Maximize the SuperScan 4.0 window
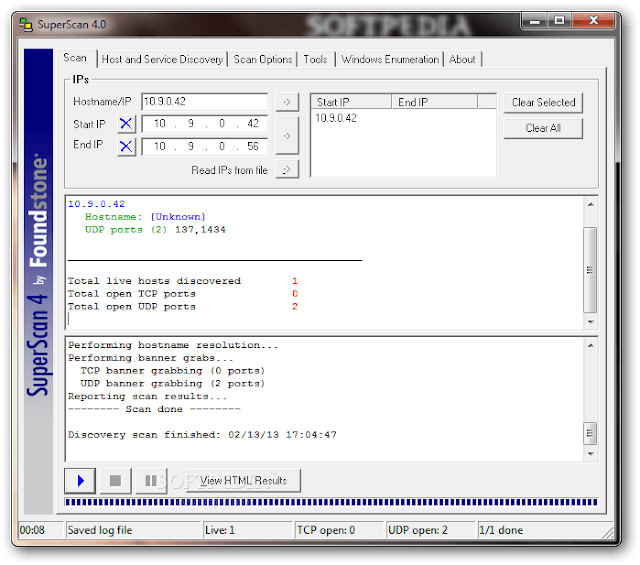The image size is (640, 565). coord(560,21)
